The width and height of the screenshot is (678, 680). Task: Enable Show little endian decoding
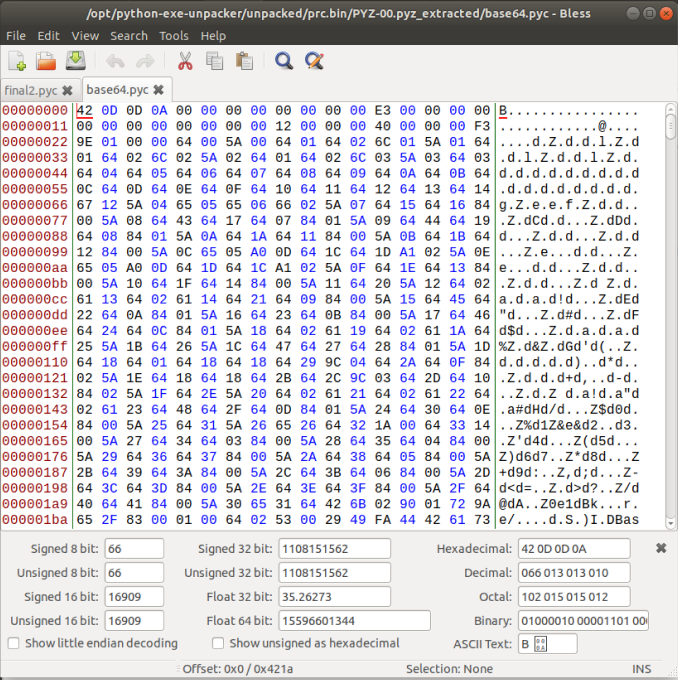click(x=15, y=643)
